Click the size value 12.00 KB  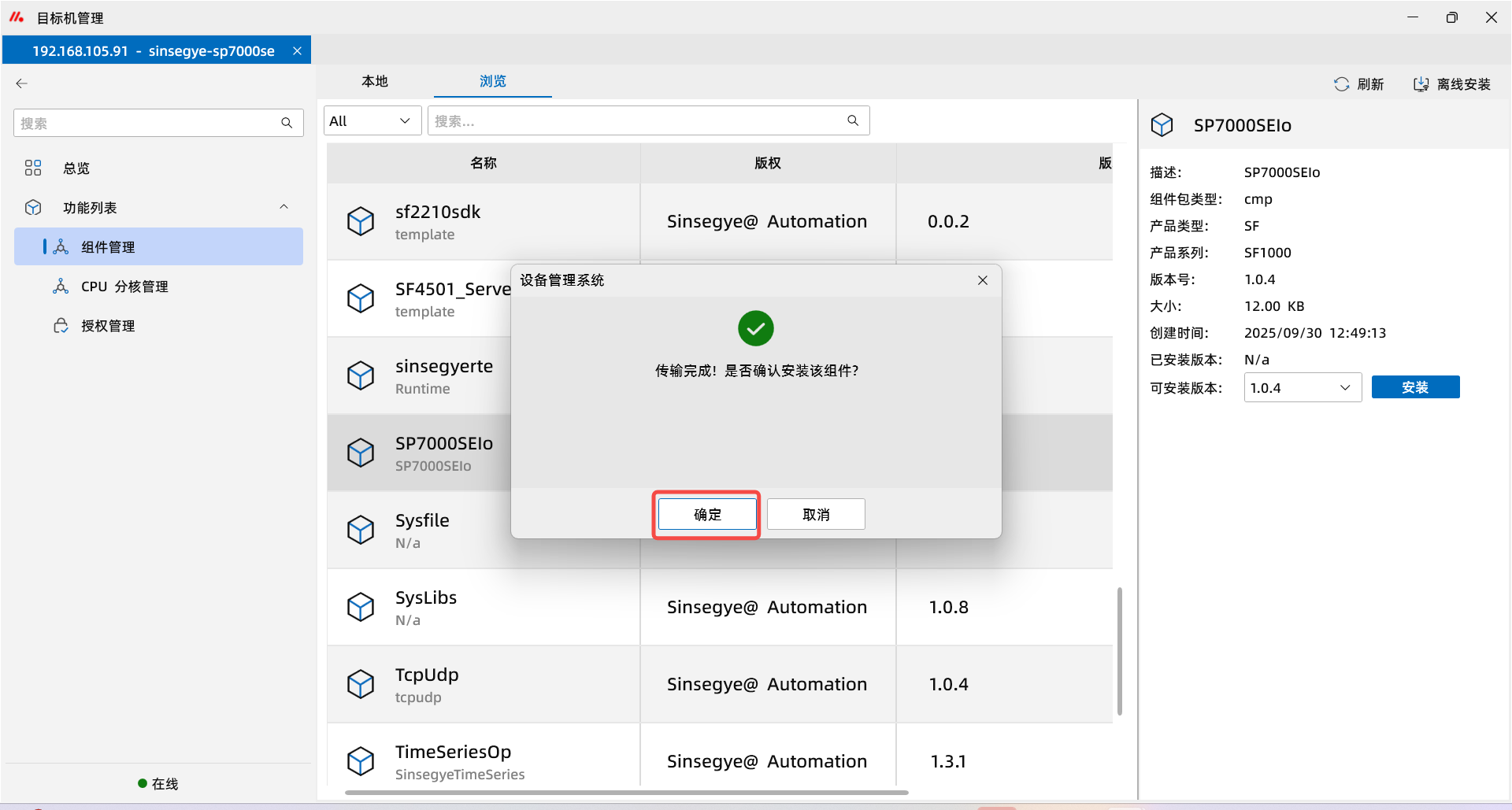pyautogui.click(x=1274, y=306)
